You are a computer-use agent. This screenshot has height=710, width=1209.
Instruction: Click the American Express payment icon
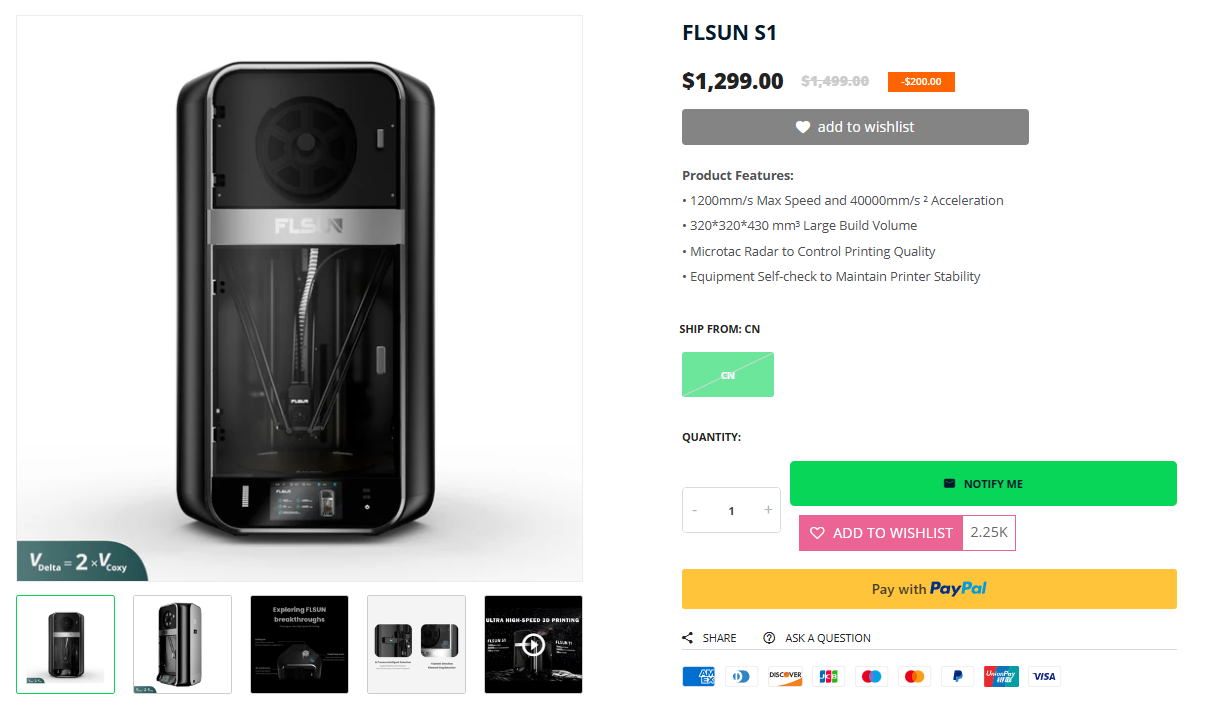tap(698, 676)
